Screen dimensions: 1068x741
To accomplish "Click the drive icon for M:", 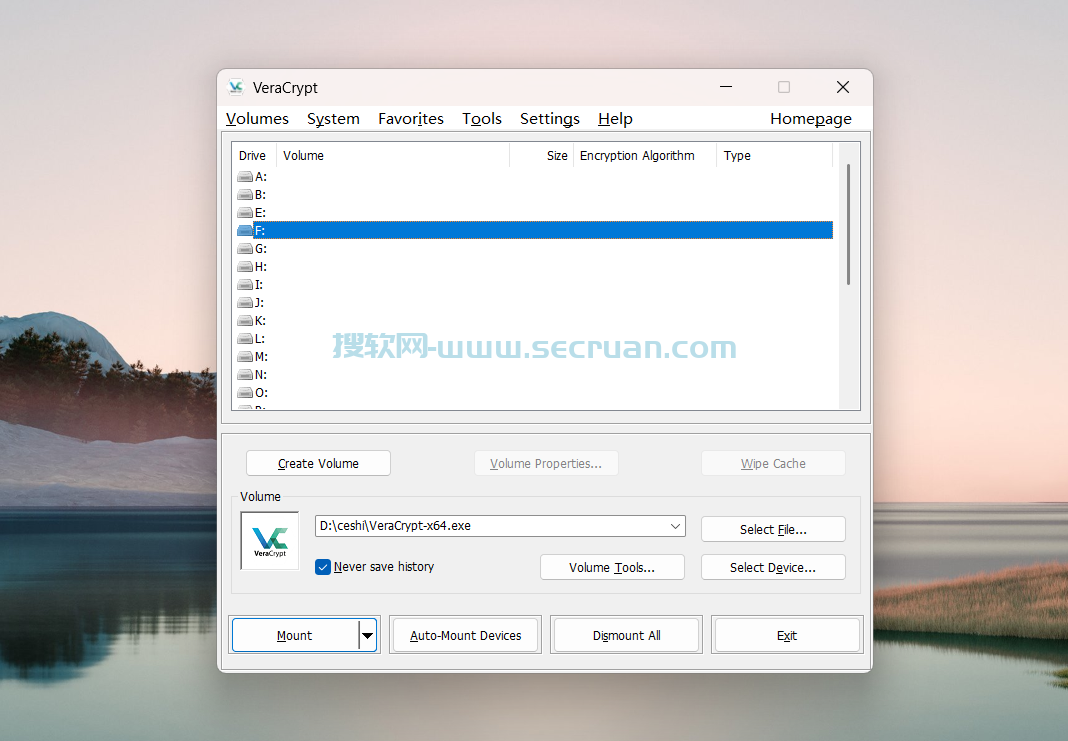I will coord(245,356).
